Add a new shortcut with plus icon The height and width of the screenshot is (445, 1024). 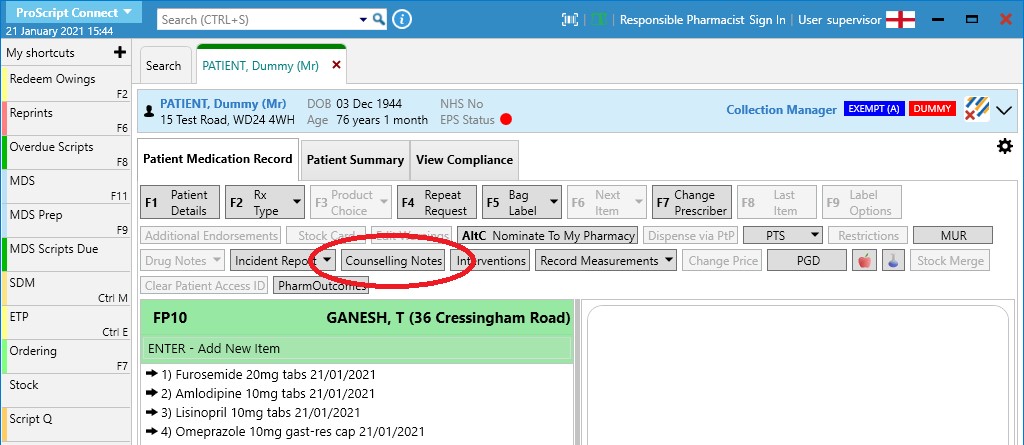pyautogui.click(x=120, y=52)
